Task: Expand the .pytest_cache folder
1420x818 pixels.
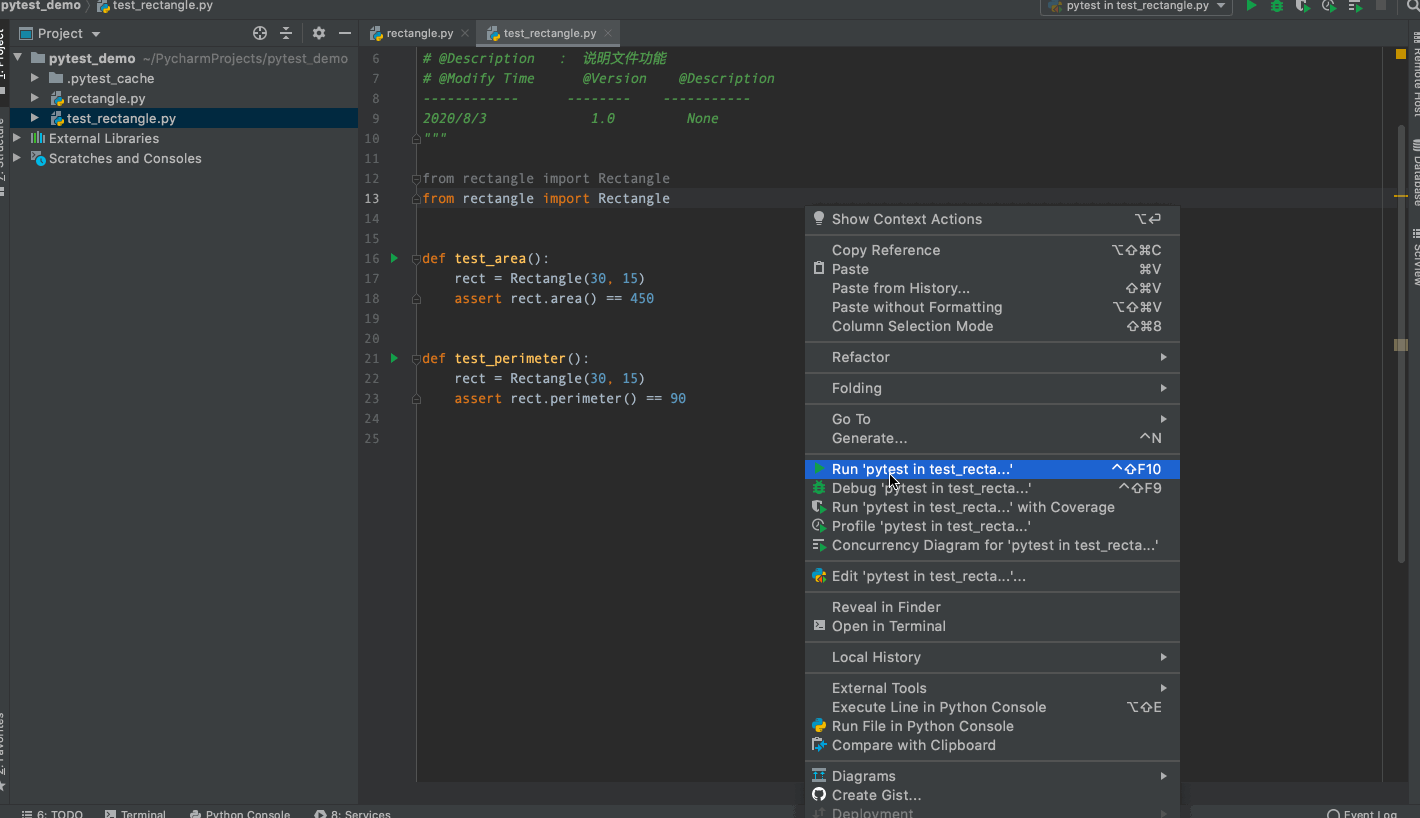Action: click(x=35, y=78)
